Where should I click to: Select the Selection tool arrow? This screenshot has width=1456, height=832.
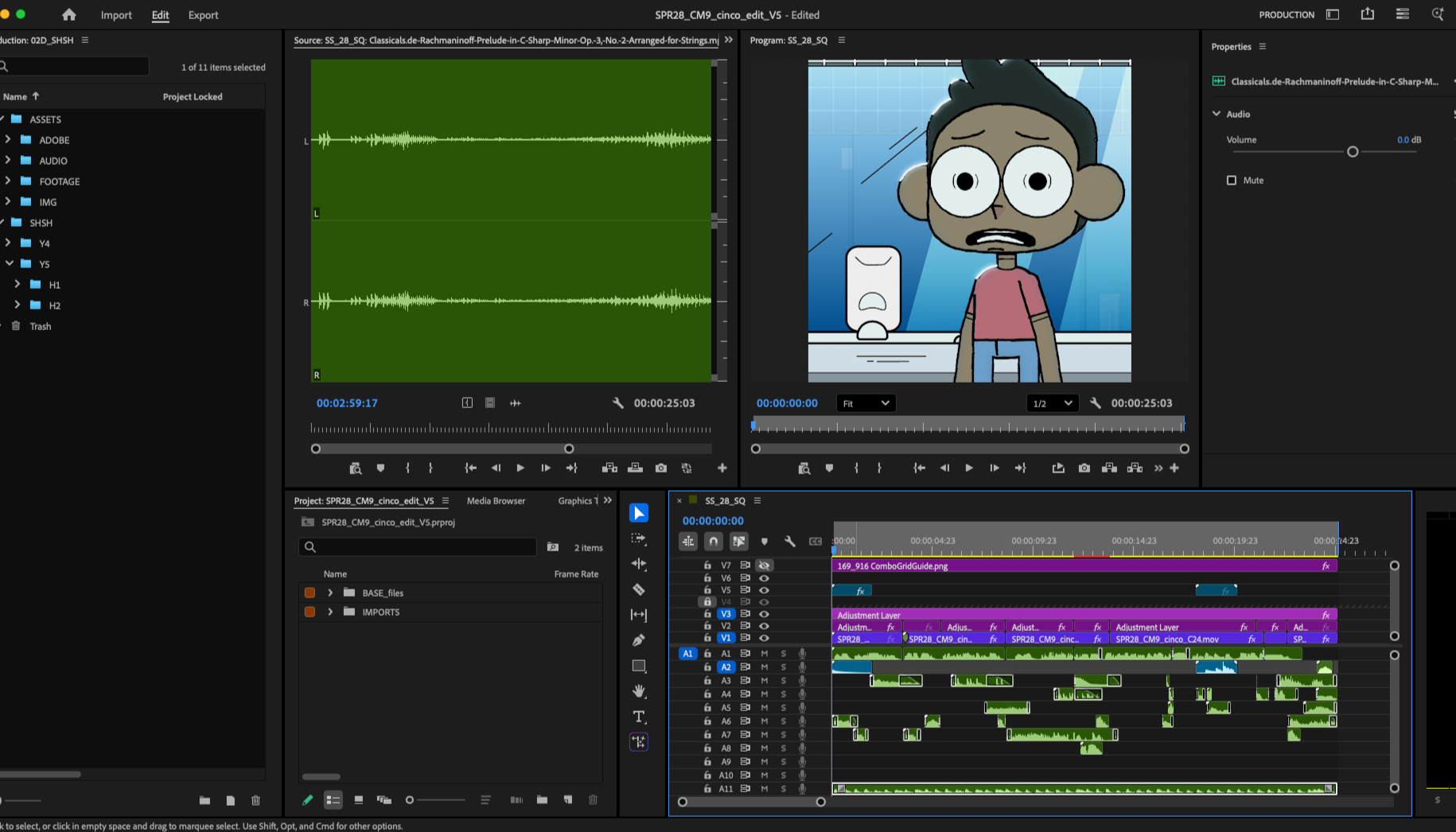[x=639, y=513]
